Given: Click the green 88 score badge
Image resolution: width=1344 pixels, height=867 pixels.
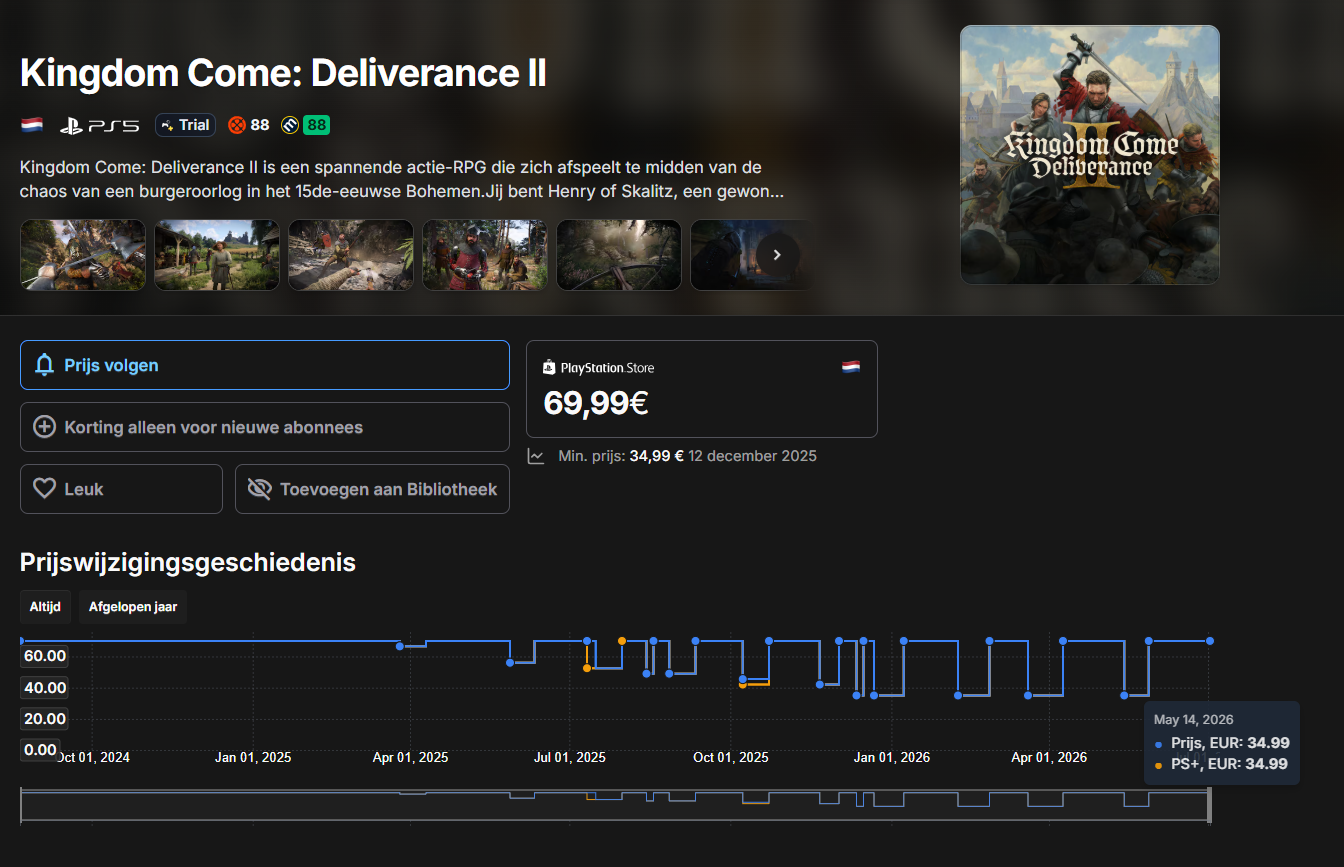Looking at the screenshot, I should click(316, 125).
